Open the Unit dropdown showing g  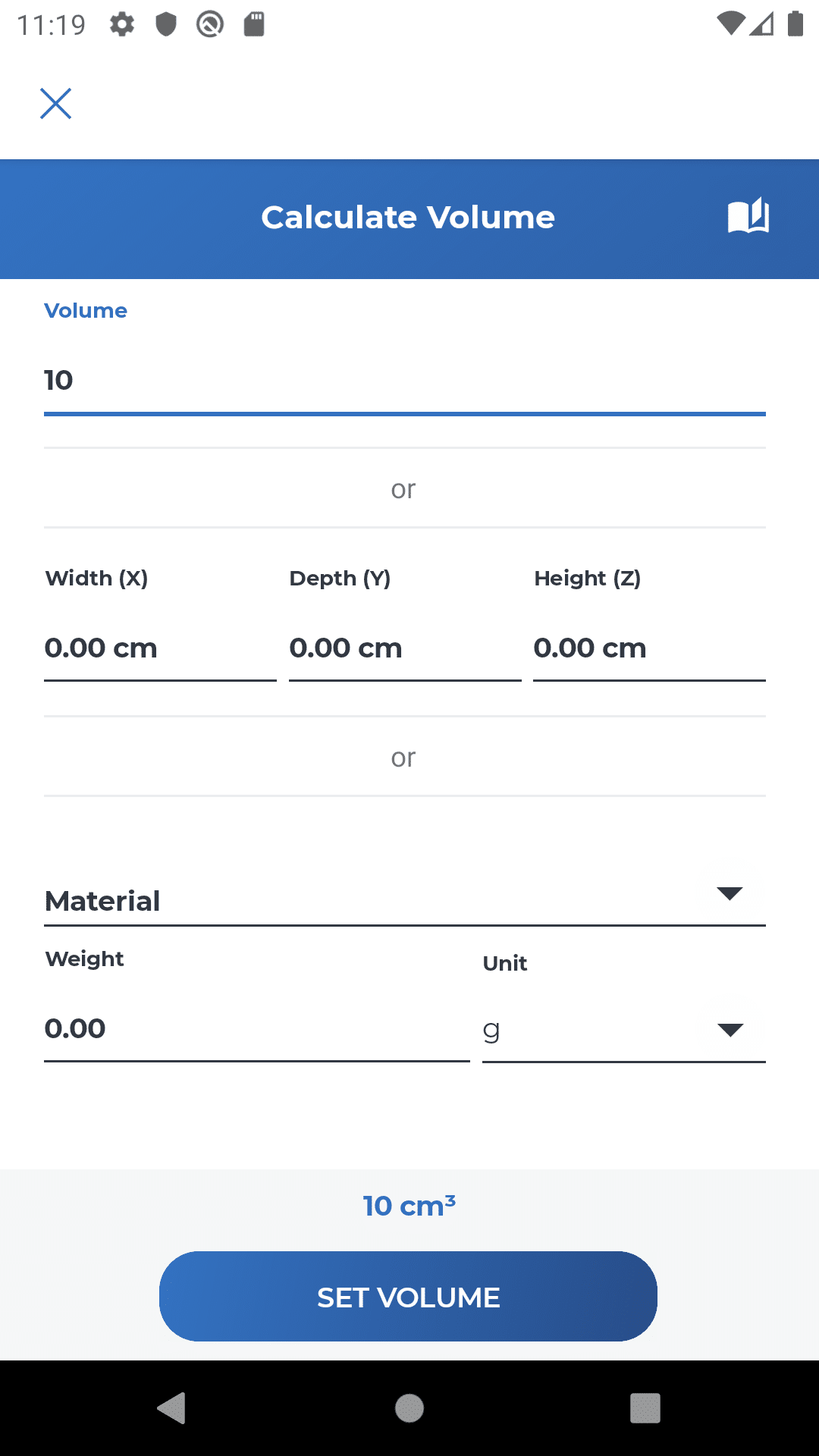(x=624, y=1030)
